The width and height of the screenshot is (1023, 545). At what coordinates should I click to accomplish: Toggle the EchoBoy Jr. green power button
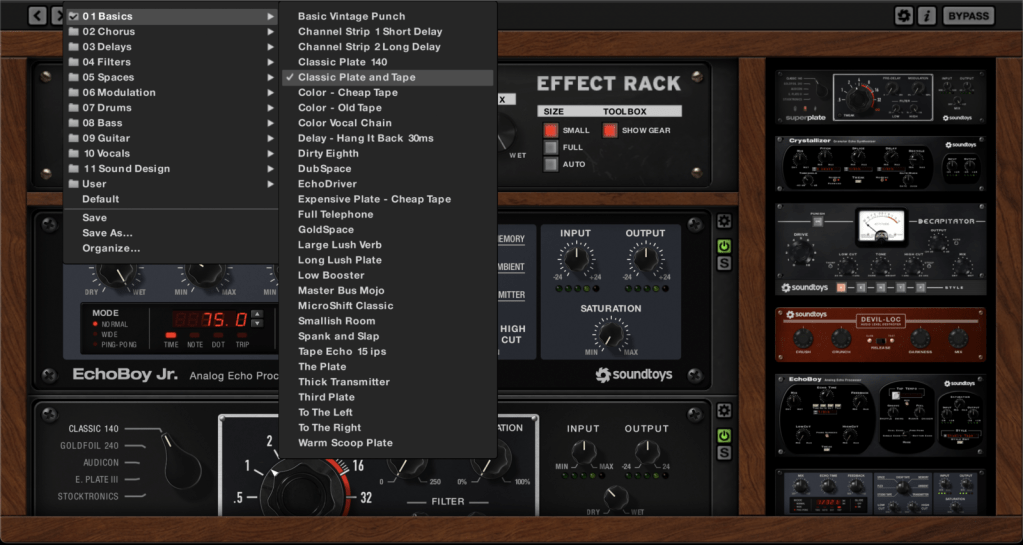(x=724, y=246)
